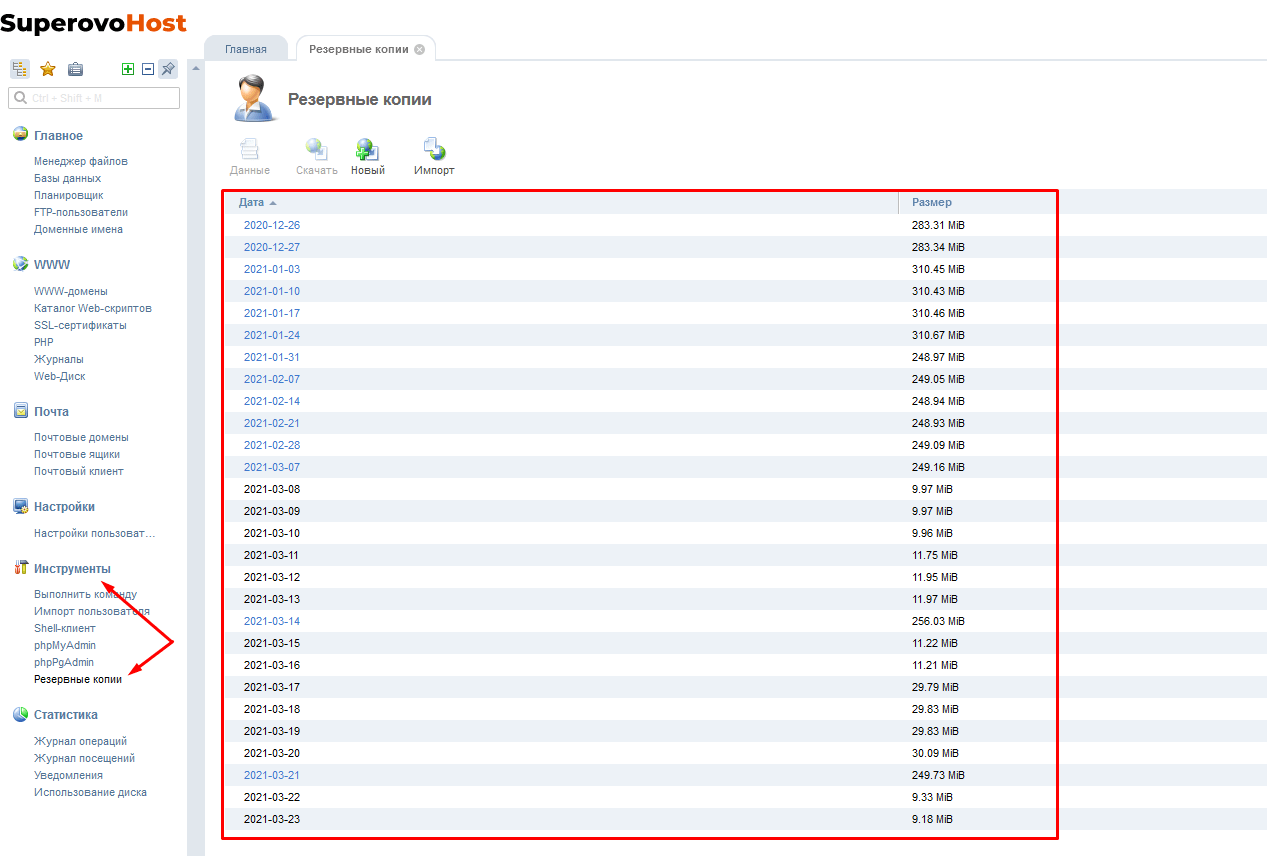Collapse all menu sections with blue minus

[x=148, y=69]
